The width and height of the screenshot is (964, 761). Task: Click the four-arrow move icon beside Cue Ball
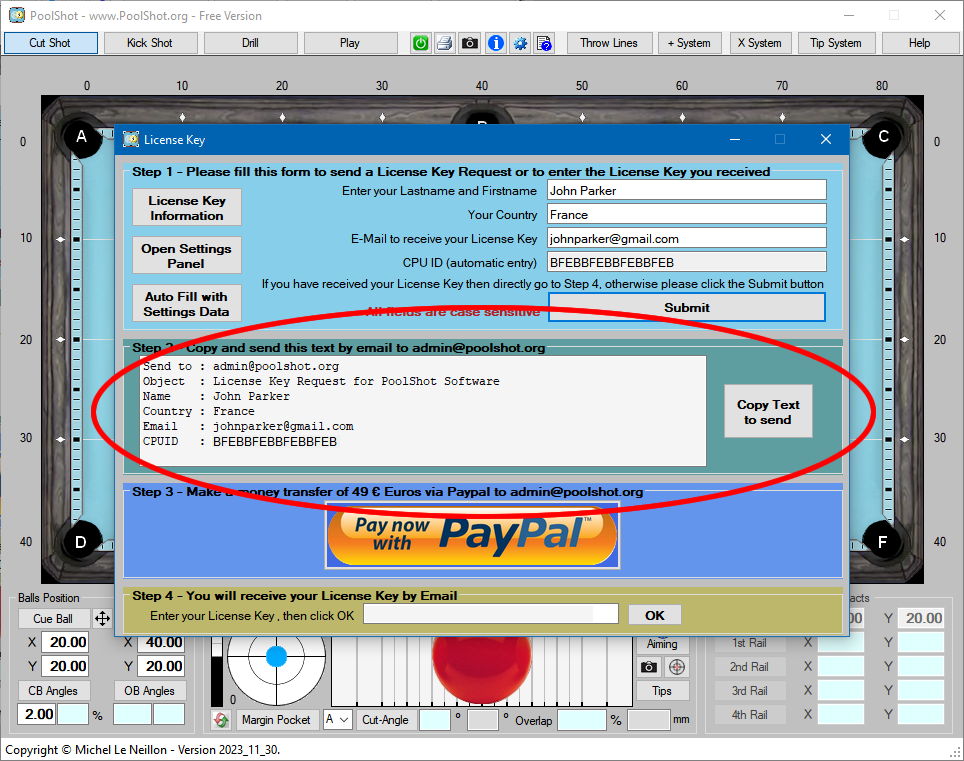pyautogui.click(x=101, y=618)
